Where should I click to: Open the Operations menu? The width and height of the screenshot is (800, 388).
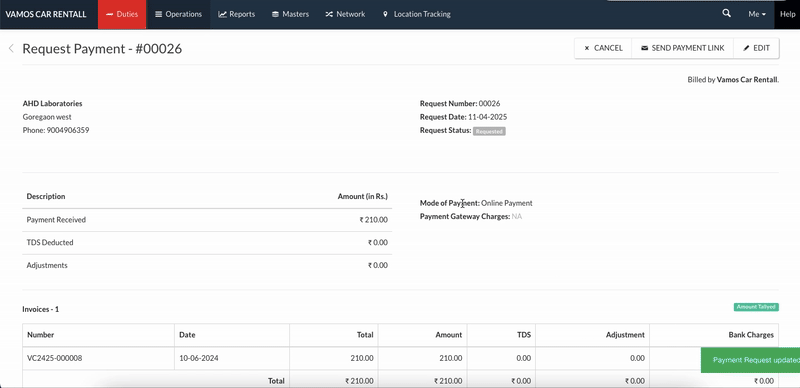coord(179,14)
